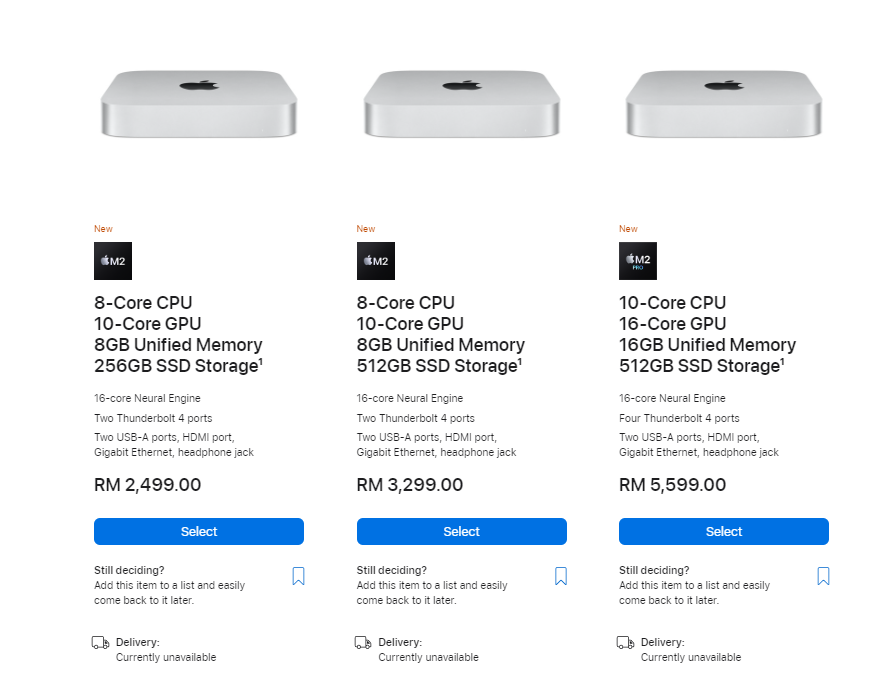The image size is (877, 673).
Task: Bookmark the RM 3,299.00 Mac mini
Action: (561, 576)
